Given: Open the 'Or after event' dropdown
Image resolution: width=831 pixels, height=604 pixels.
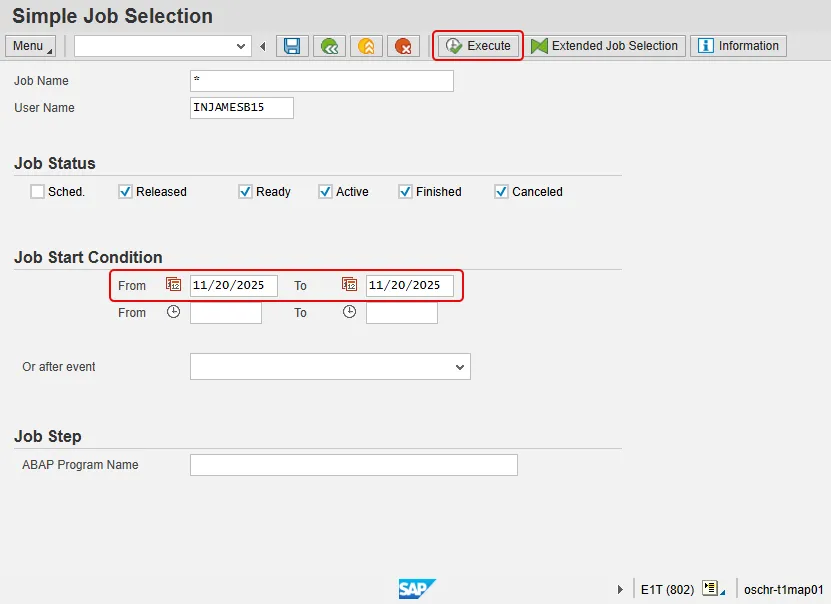Looking at the screenshot, I should pyautogui.click(x=460, y=367).
